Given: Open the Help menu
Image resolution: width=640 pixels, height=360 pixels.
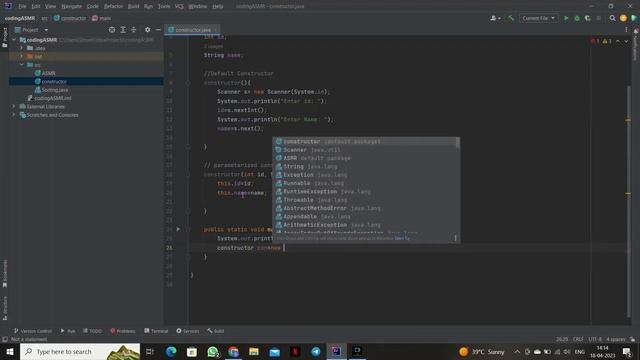Looking at the screenshot, I should tap(218, 7).
